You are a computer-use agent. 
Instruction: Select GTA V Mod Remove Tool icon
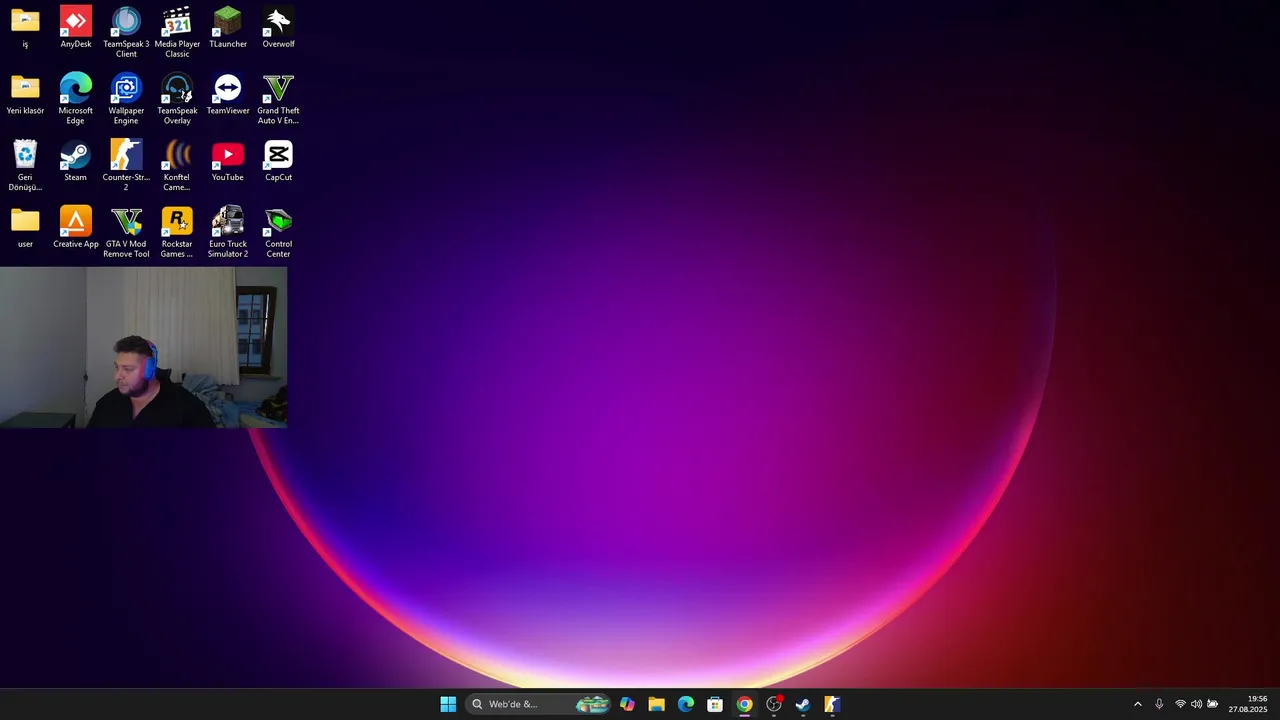(x=126, y=233)
